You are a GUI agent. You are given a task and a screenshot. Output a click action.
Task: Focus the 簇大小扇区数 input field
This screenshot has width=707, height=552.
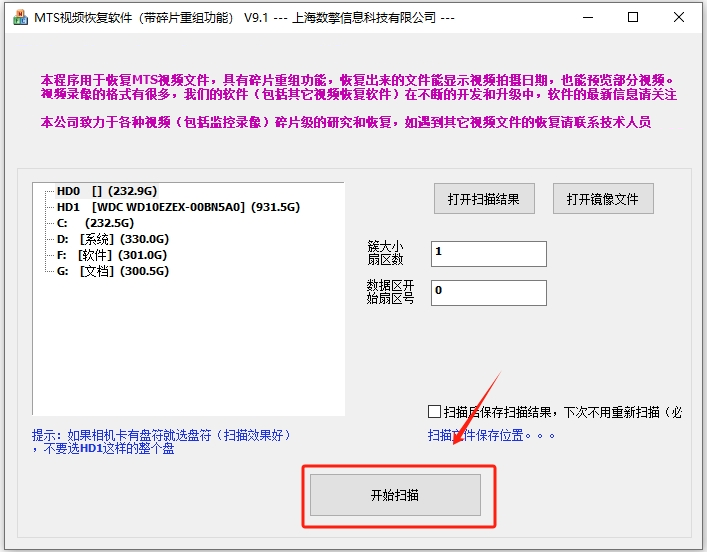click(x=489, y=254)
